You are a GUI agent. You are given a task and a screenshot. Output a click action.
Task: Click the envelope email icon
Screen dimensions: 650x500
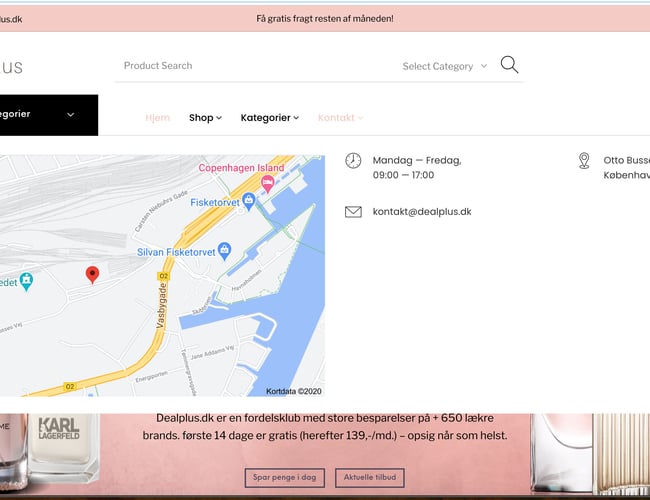point(353,212)
